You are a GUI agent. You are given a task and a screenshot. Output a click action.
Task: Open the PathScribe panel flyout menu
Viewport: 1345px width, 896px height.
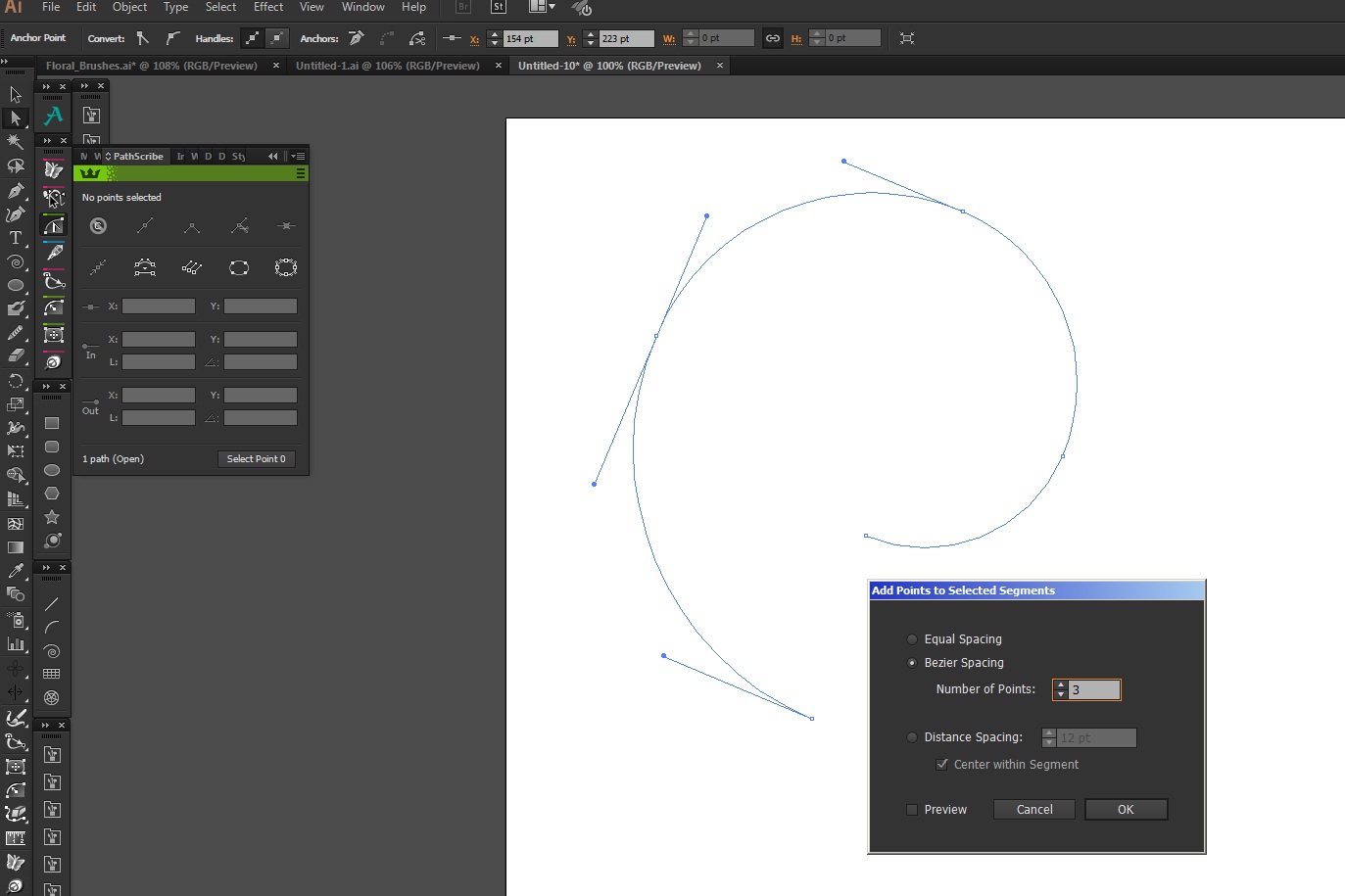[298, 156]
